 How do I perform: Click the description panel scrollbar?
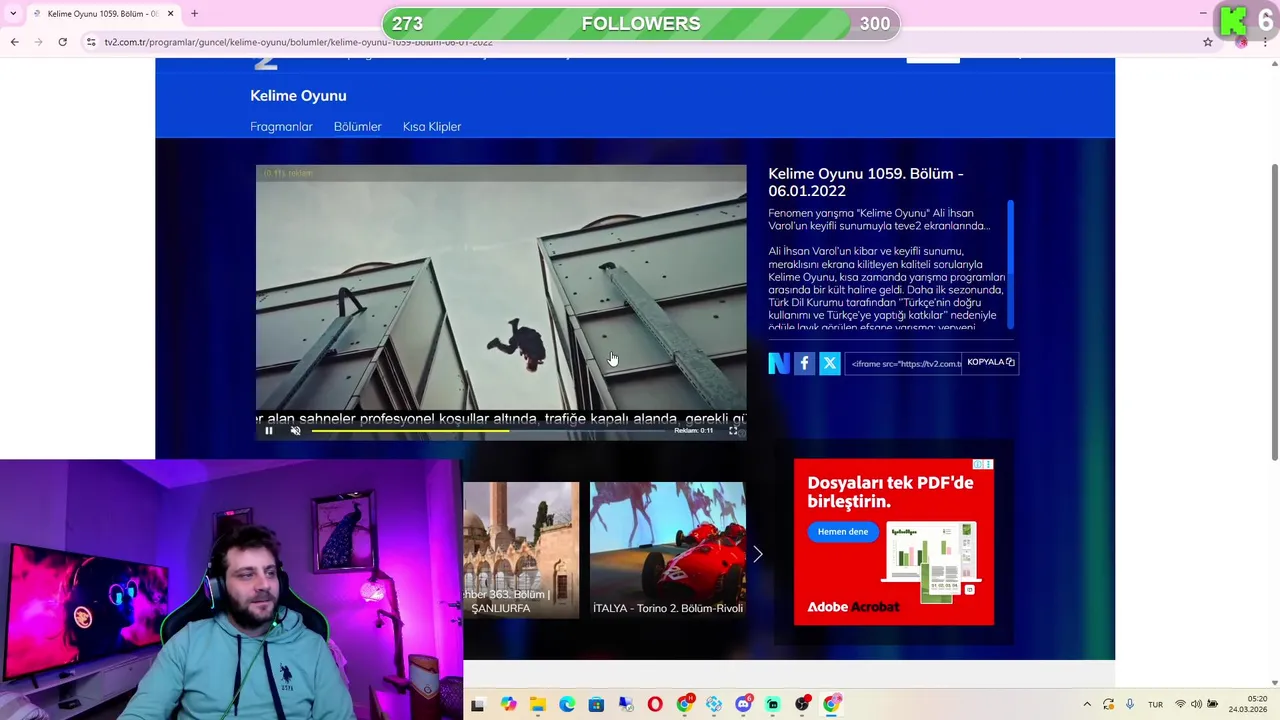tap(1010, 264)
